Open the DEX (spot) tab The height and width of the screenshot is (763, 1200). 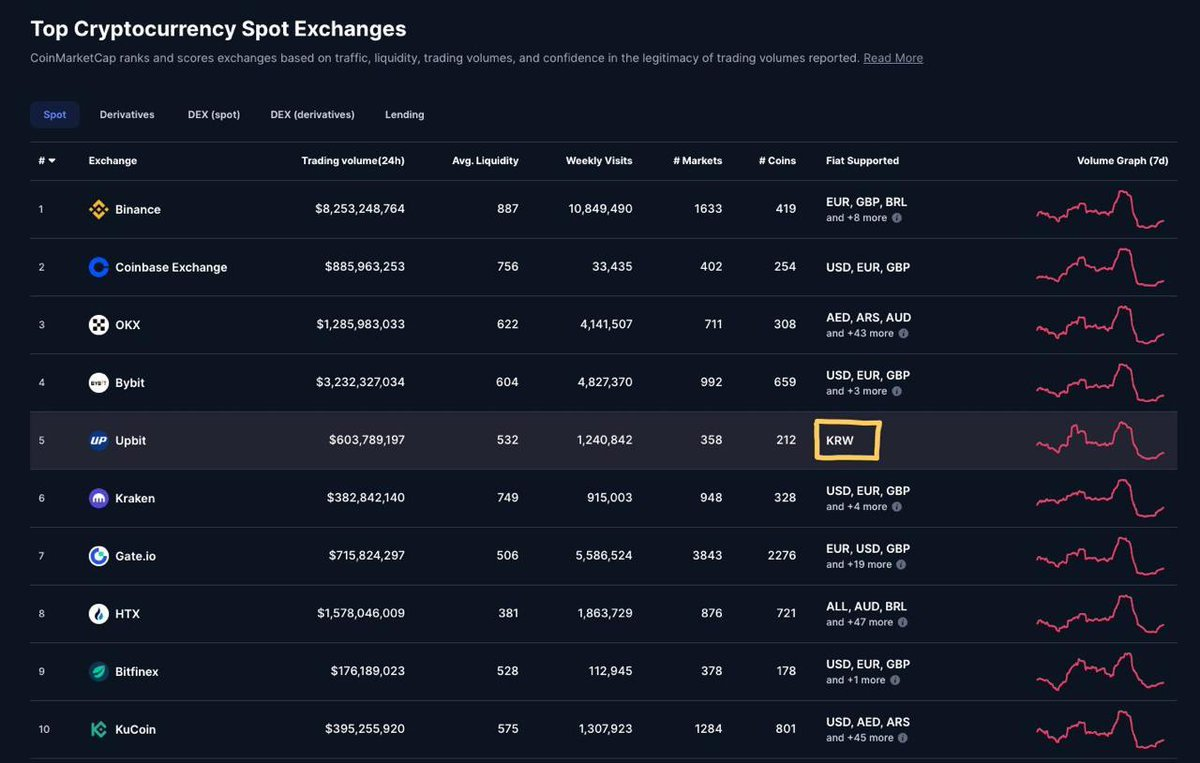[214, 115]
